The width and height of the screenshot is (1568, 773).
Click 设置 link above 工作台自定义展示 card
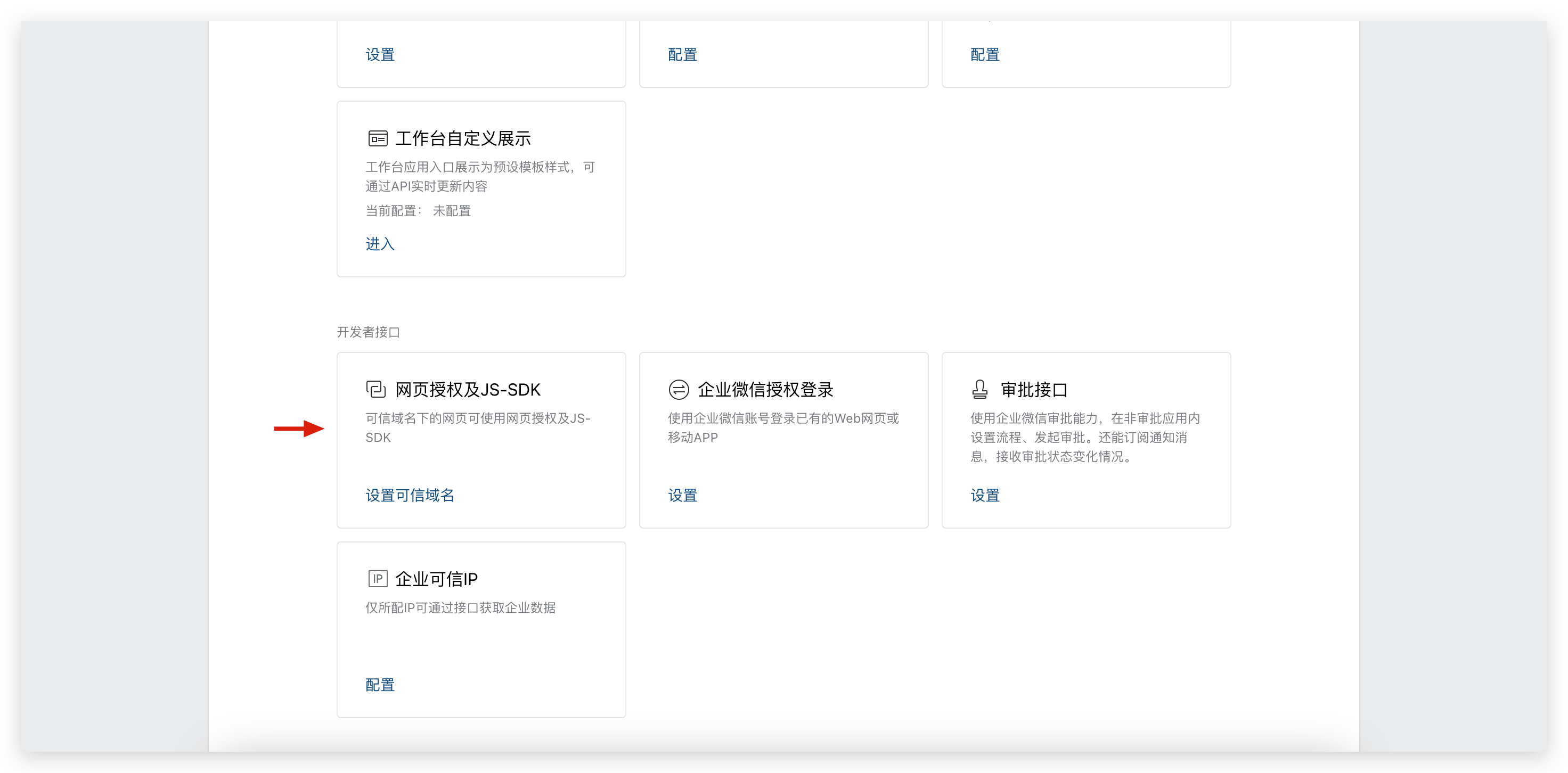point(380,55)
